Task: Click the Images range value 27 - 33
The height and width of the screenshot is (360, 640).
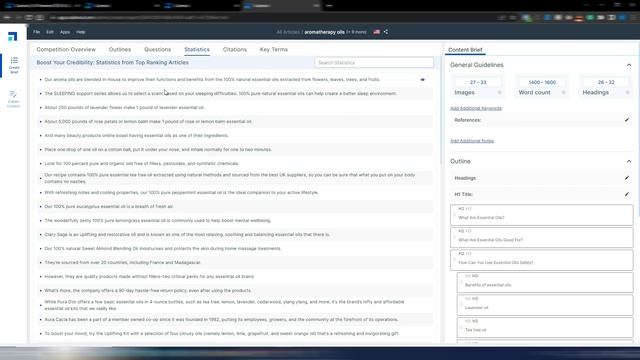Action: tap(478, 82)
